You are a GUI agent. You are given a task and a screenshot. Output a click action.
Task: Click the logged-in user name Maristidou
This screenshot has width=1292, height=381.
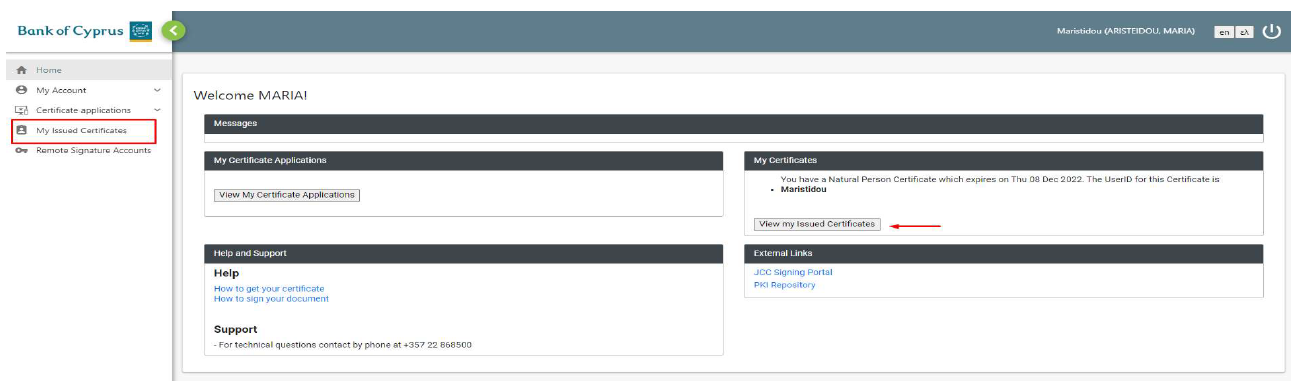(x=1126, y=32)
